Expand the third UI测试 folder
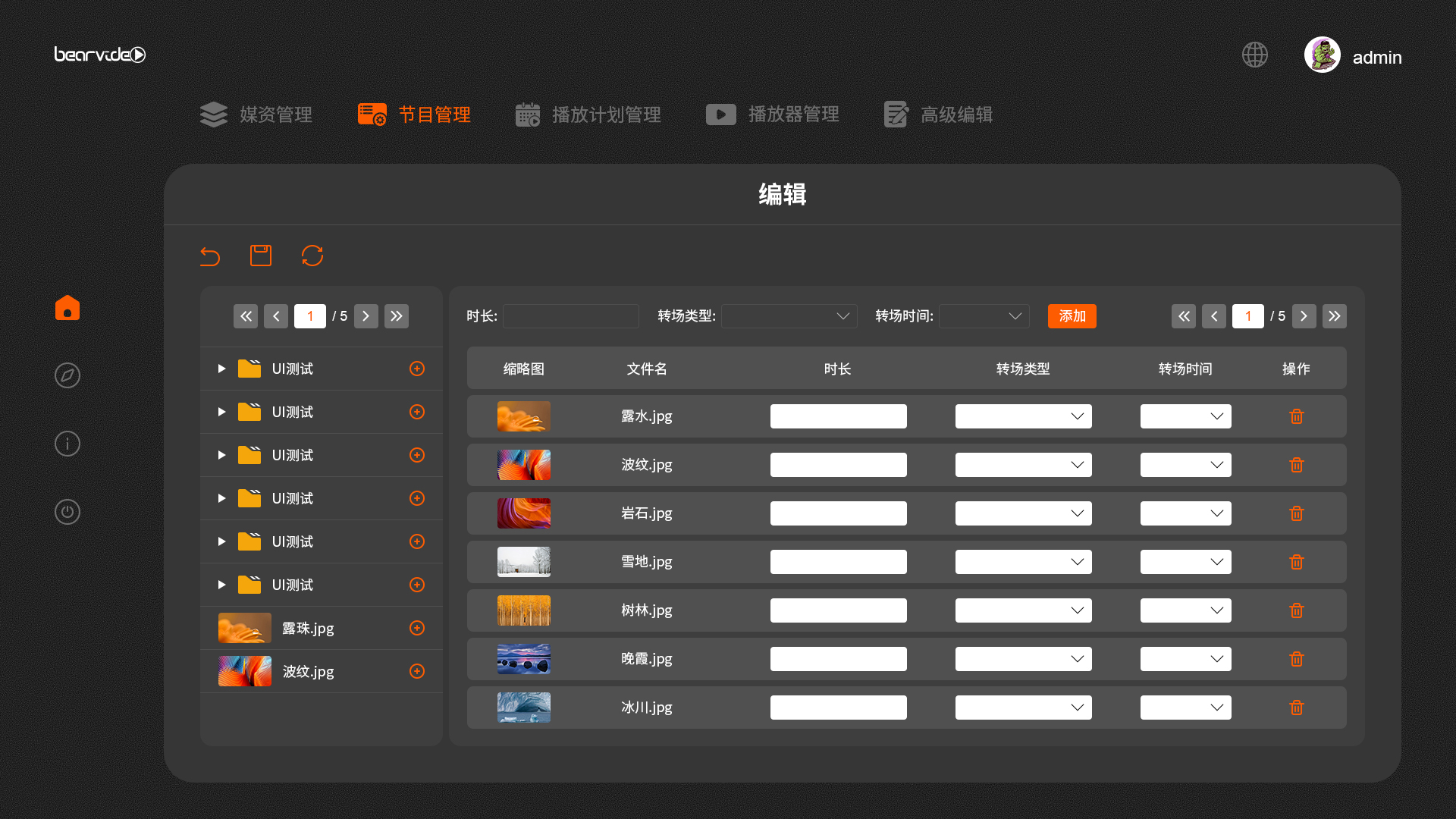 [221, 455]
